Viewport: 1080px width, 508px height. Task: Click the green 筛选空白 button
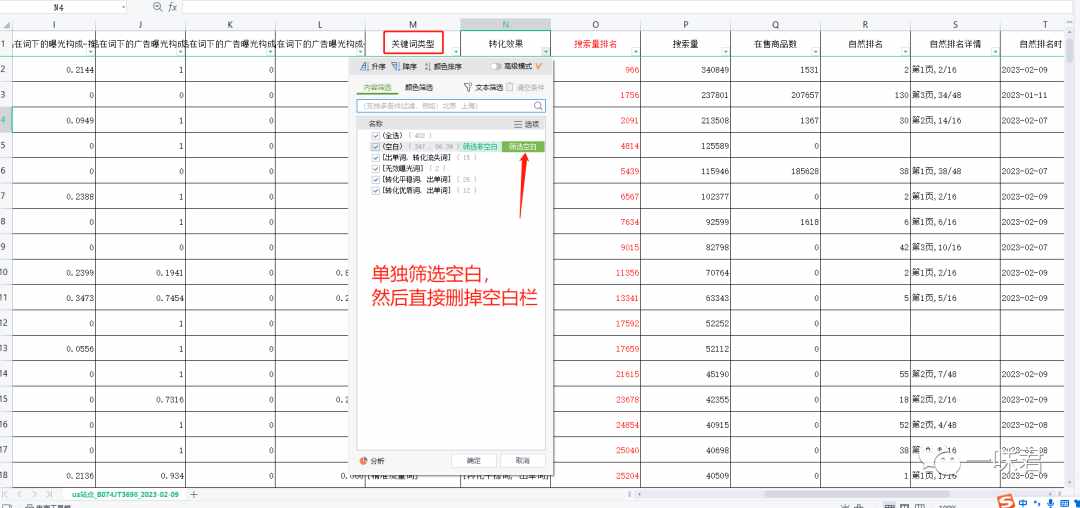pyautogui.click(x=523, y=147)
